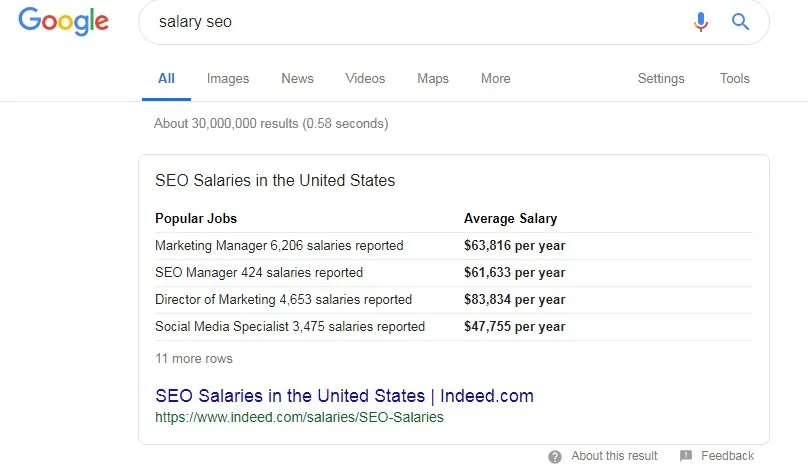
Task: Click the feedback flag icon
Action: pyautogui.click(x=685, y=456)
